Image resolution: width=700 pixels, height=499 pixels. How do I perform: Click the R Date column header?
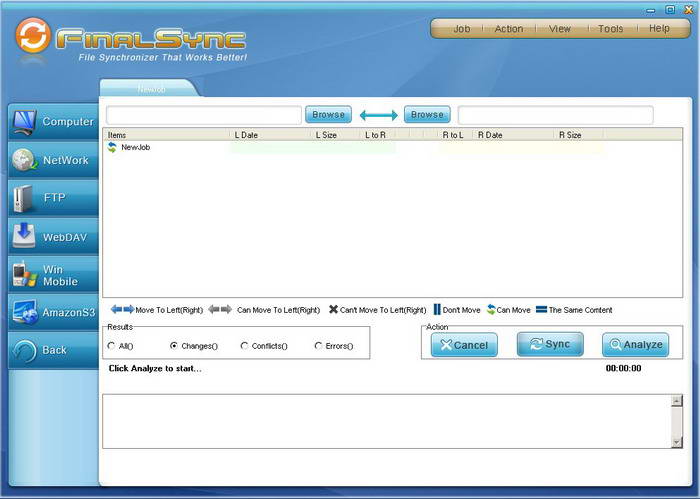514,135
